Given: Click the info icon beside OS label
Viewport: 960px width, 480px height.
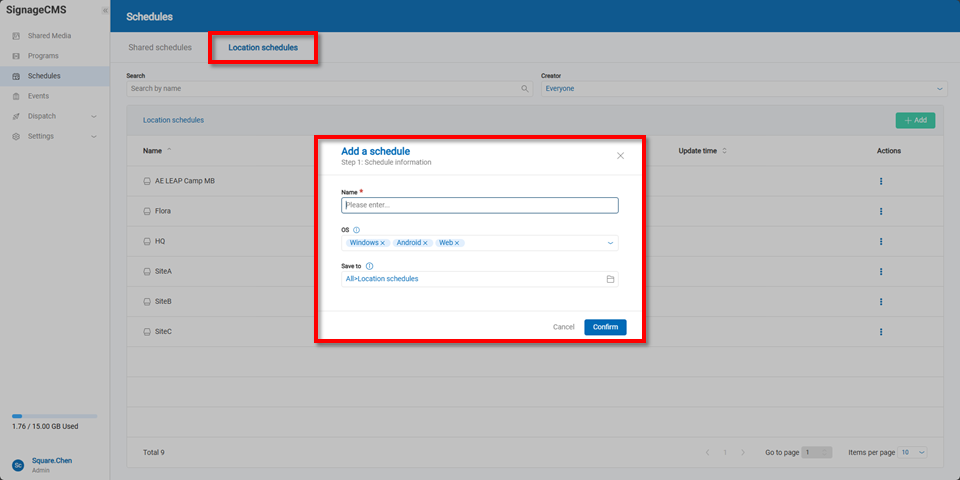Looking at the screenshot, I should tap(357, 230).
